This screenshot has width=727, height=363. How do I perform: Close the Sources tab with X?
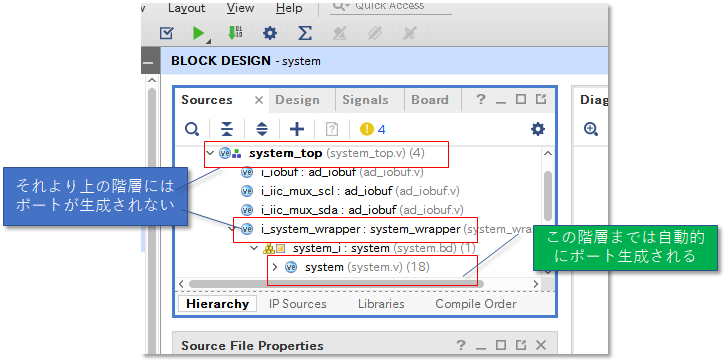click(259, 100)
